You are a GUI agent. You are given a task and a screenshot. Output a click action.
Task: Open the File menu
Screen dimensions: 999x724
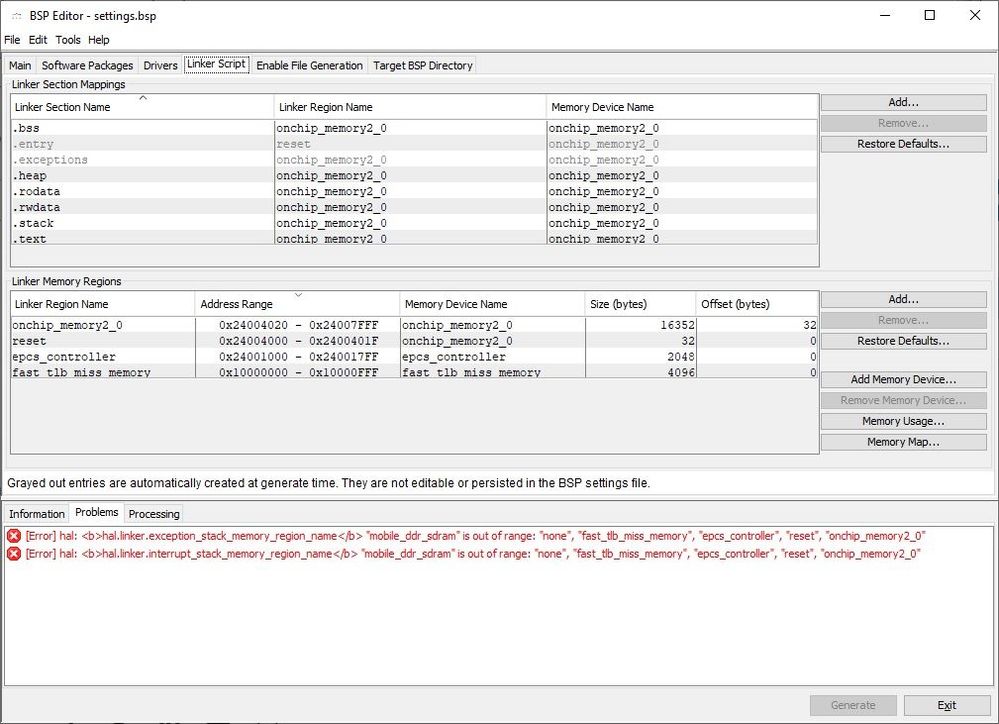coord(12,40)
